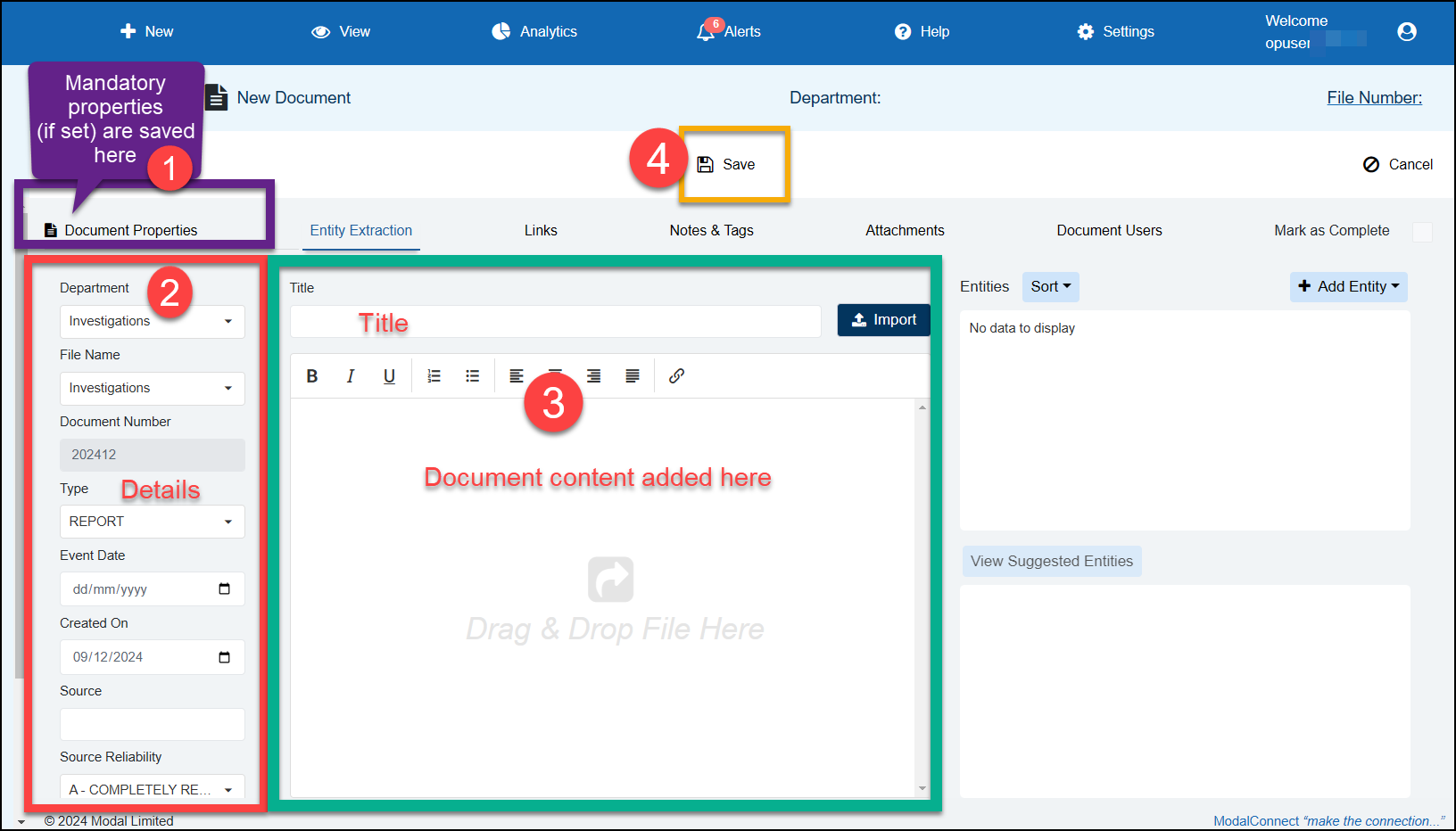Viewport: 1456px width, 831px height.
Task: Open the Notes & Tags tab
Action: pyautogui.click(x=712, y=230)
